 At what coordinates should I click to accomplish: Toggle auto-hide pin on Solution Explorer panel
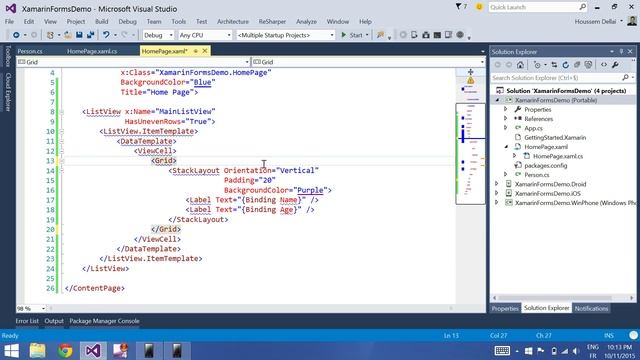pyautogui.click(x=621, y=51)
